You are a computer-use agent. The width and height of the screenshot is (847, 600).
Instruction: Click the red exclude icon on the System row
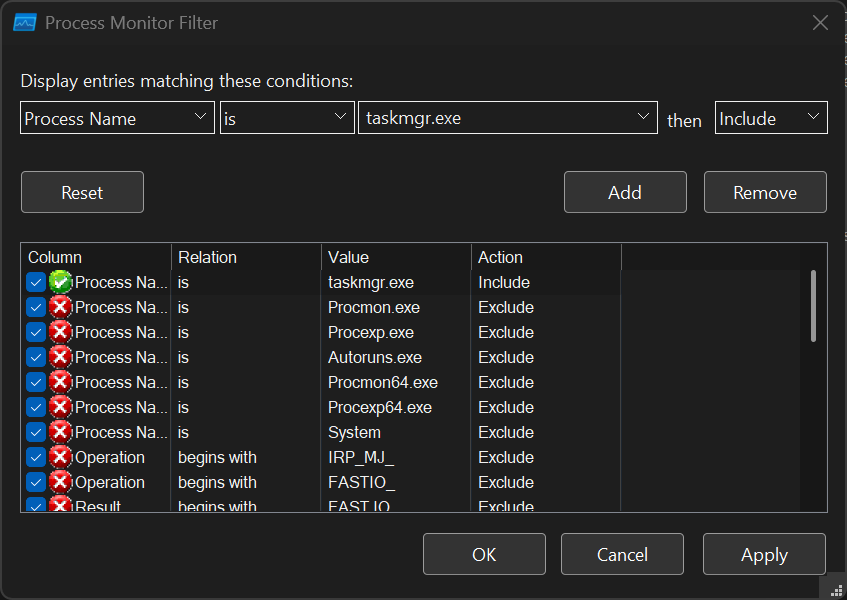[60, 432]
